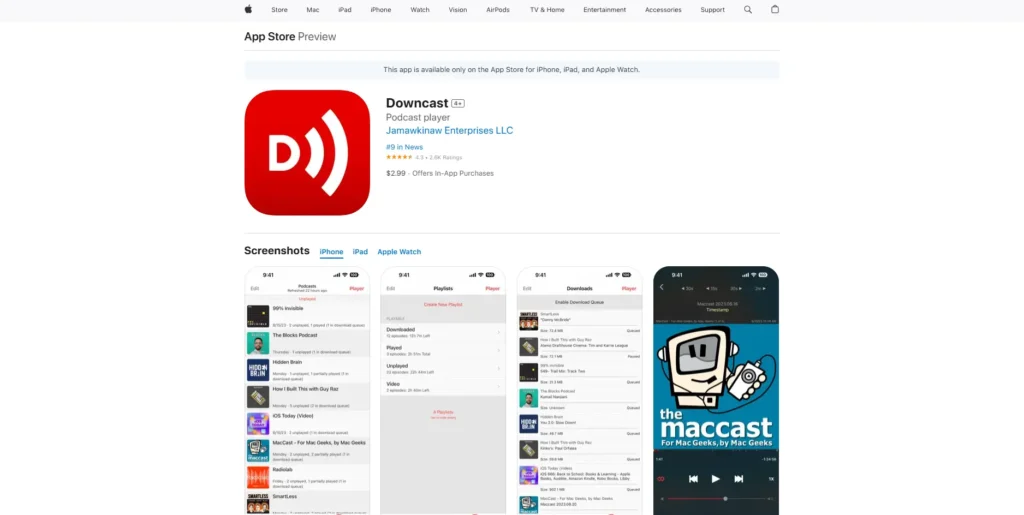Click the red repeat icon in player screenshot
Screen dimensions: 1024x515
coord(661,479)
